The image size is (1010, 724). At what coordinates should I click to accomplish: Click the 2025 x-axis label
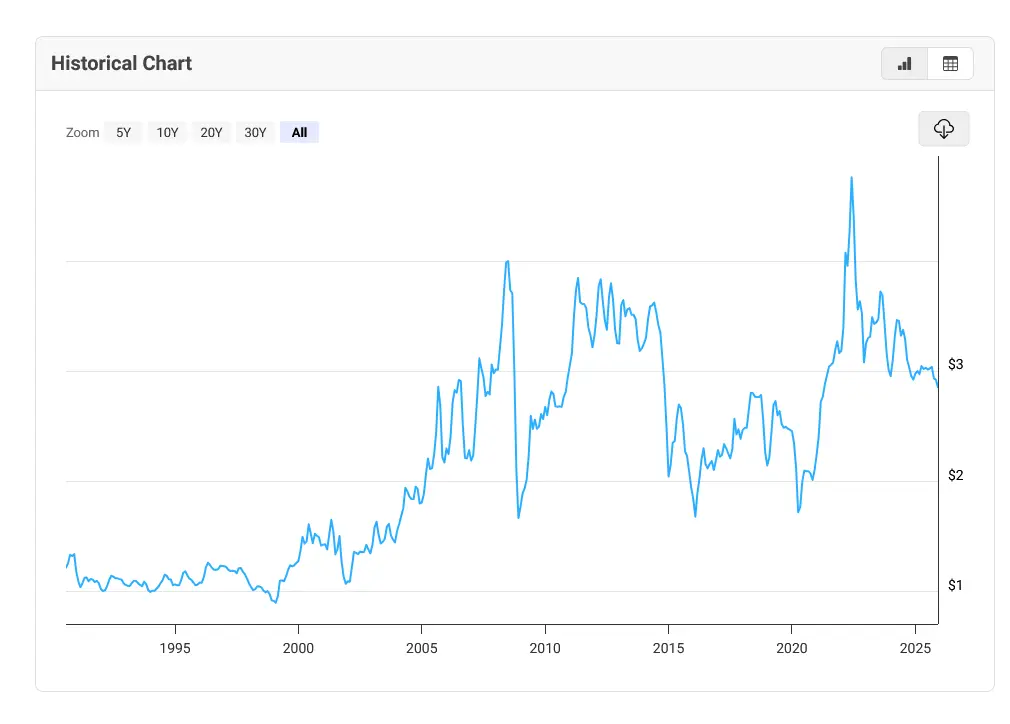pyautogui.click(x=915, y=648)
